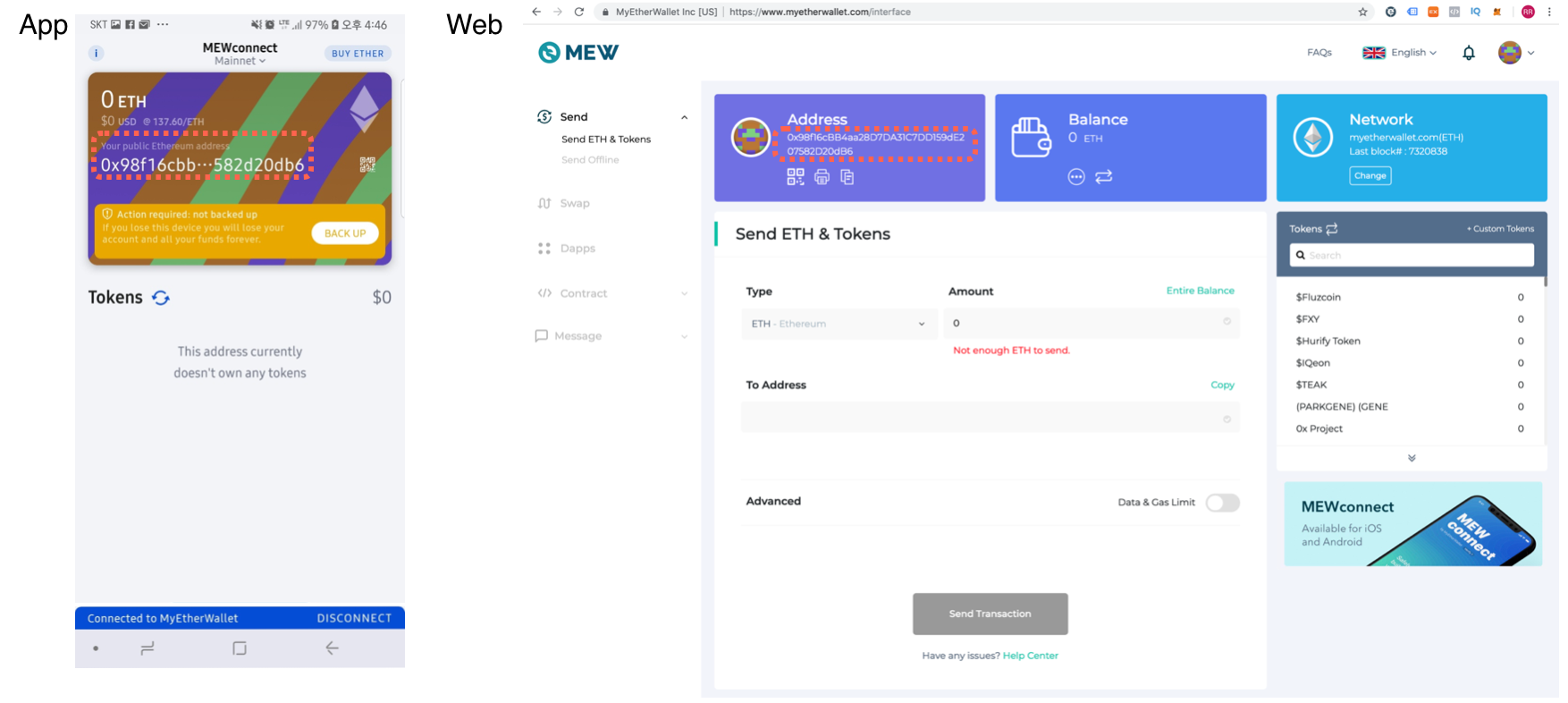This screenshot has height=703, width=1568.
Task: Open the info icon in MEWconnect app
Action: pyautogui.click(x=97, y=54)
